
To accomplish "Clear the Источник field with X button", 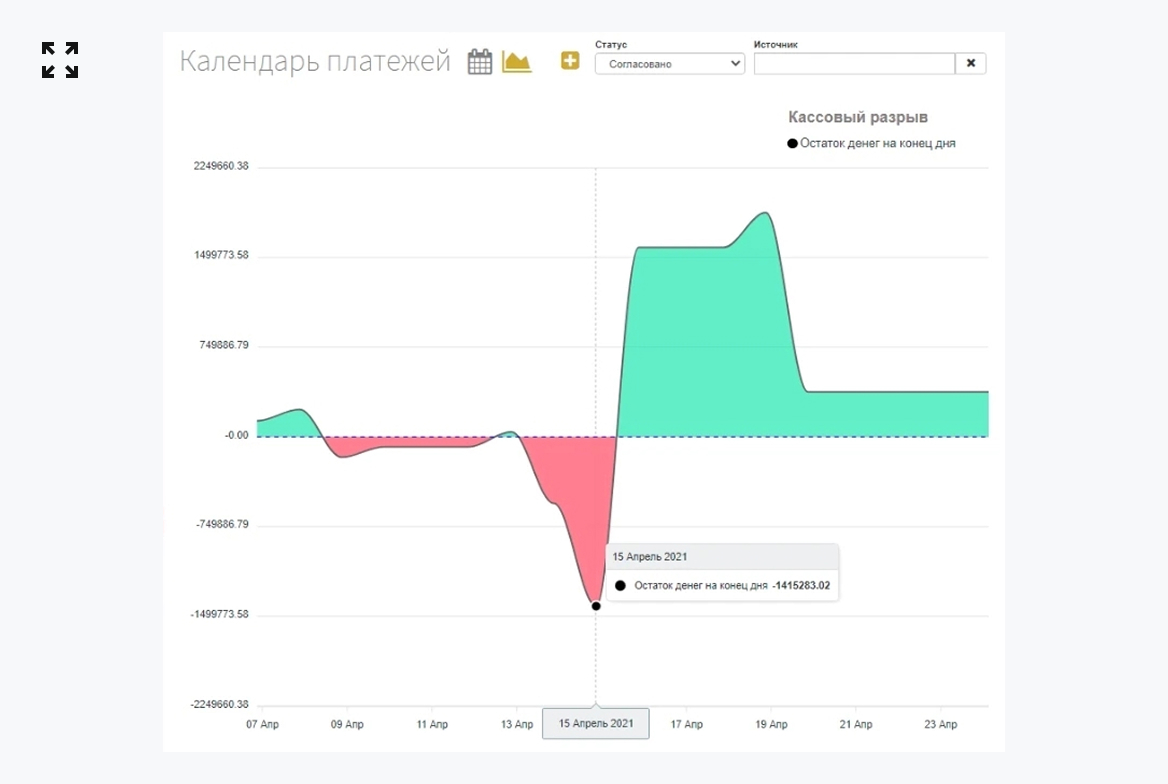I will point(971,63).
